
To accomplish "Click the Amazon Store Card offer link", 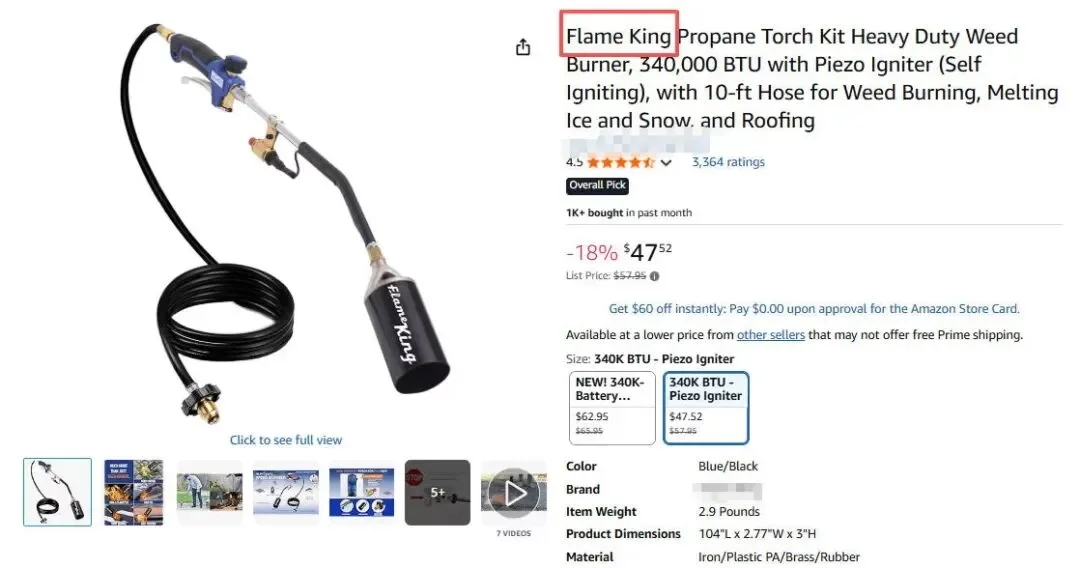I will [x=813, y=308].
